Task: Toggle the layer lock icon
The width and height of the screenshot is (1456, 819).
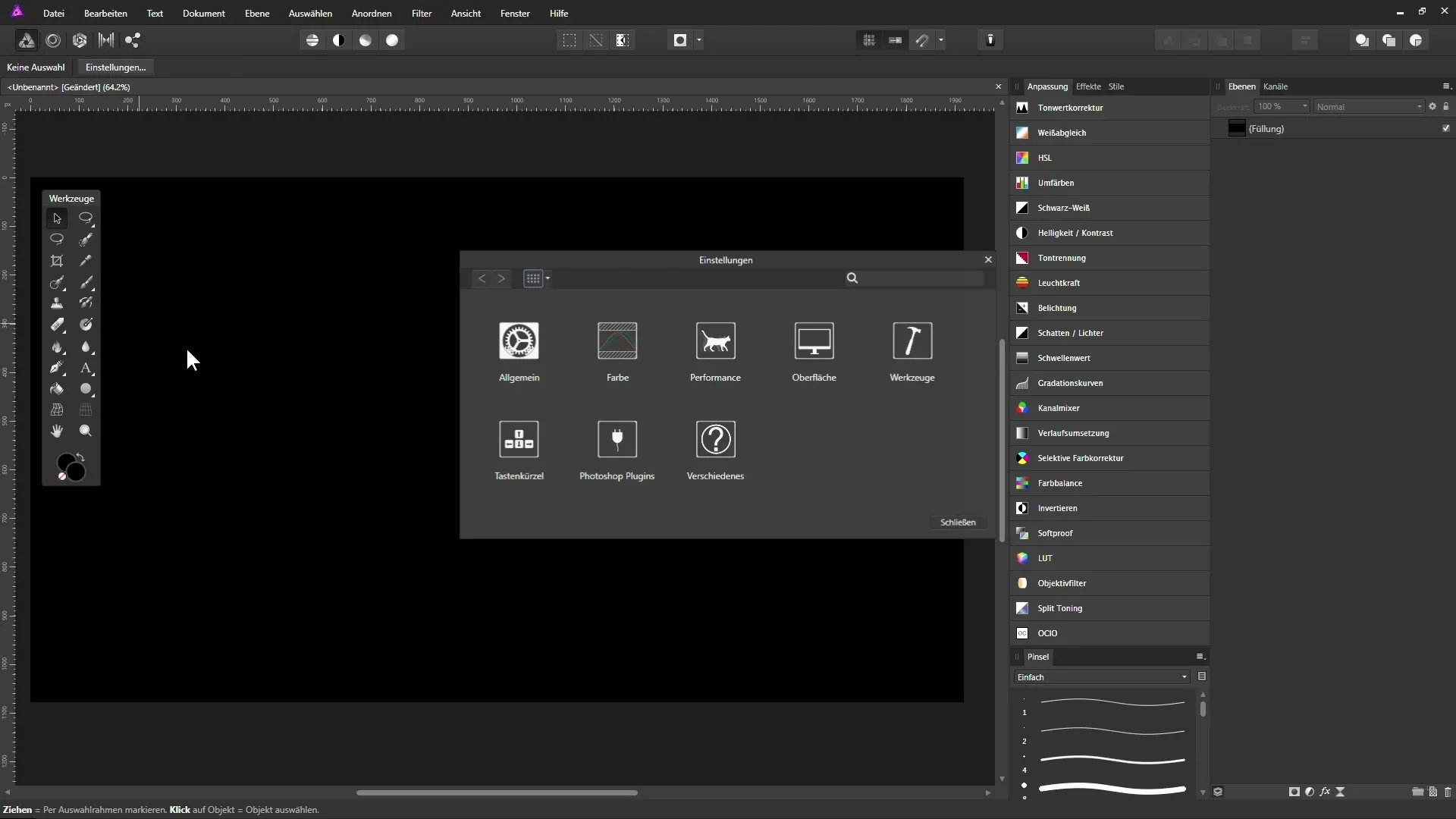Action: click(x=1445, y=107)
